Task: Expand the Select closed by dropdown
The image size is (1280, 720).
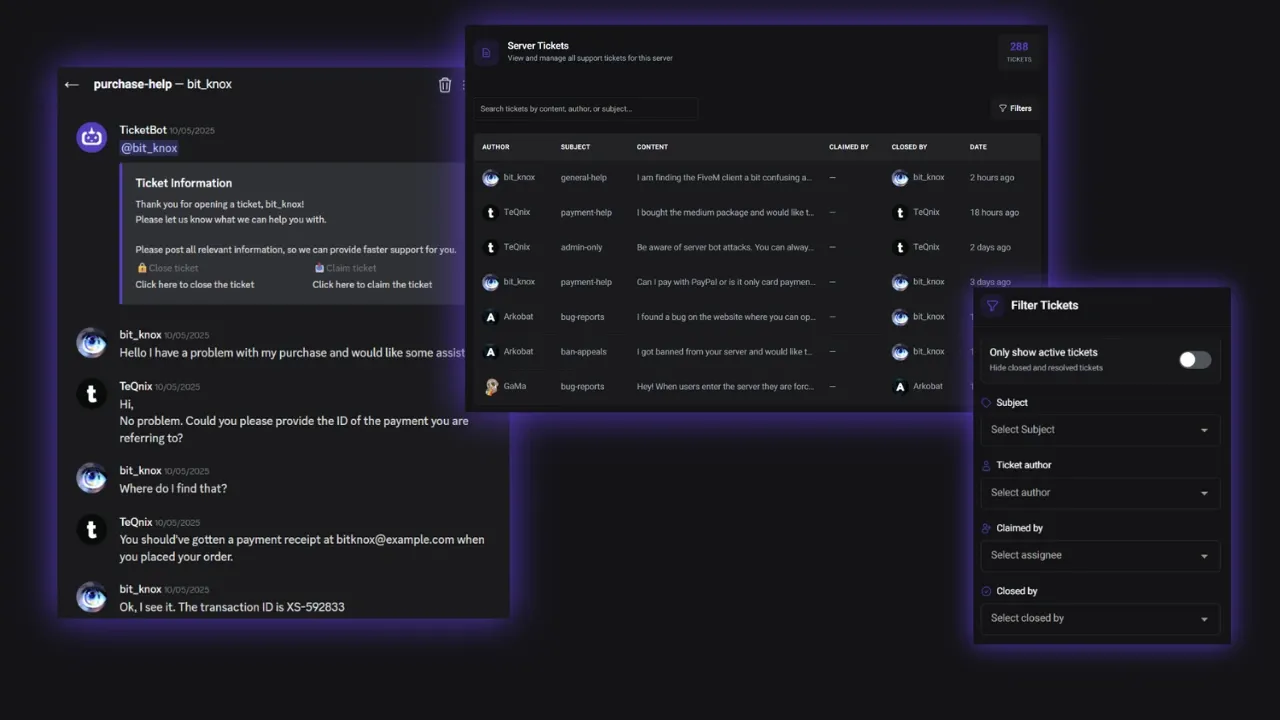Action: [x=1099, y=619]
